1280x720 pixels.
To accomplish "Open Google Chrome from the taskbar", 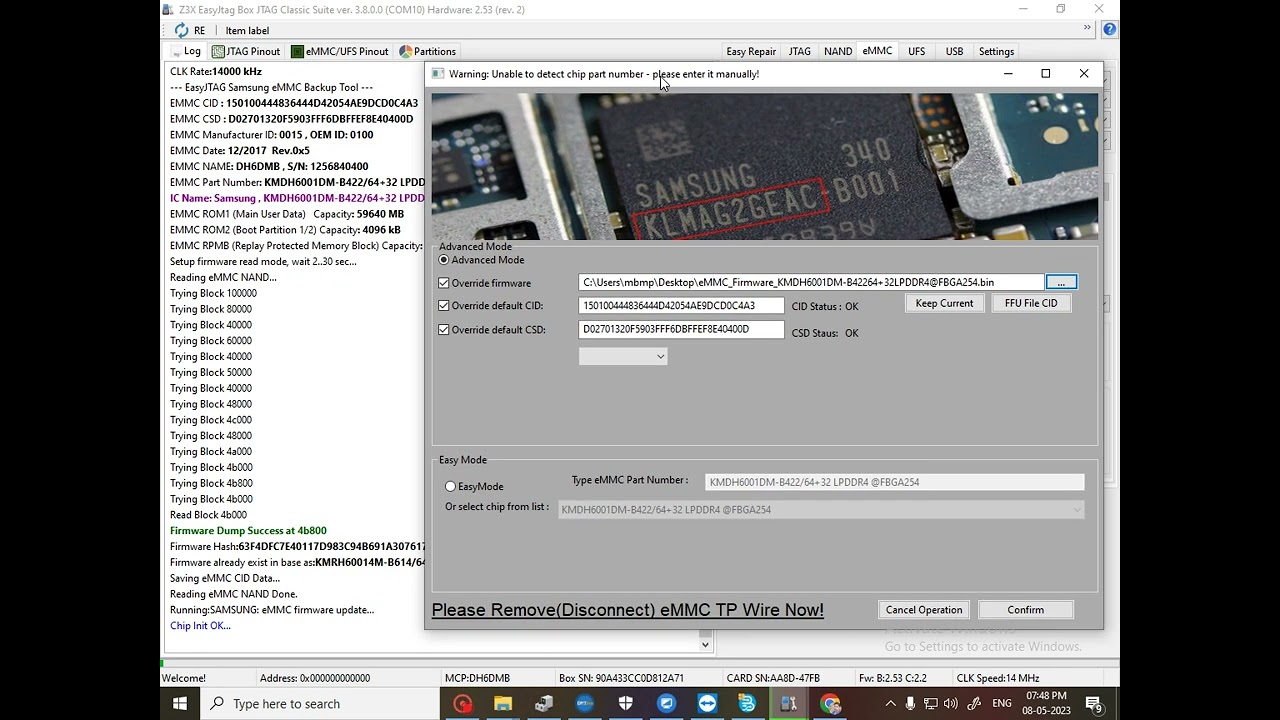I will click(830, 704).
